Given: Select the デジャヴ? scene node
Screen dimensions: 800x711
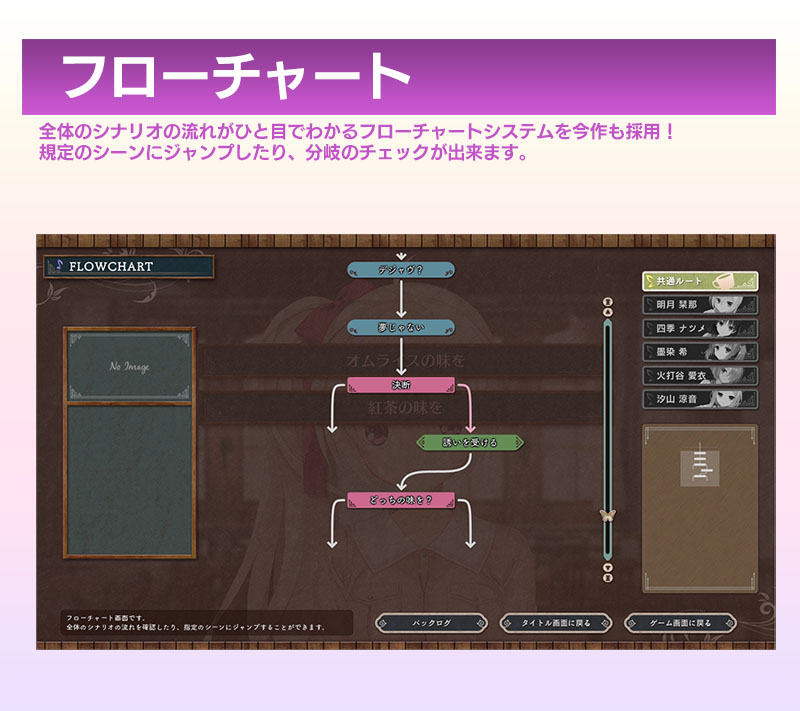Looking at the screenshot, I should point(401,269).
